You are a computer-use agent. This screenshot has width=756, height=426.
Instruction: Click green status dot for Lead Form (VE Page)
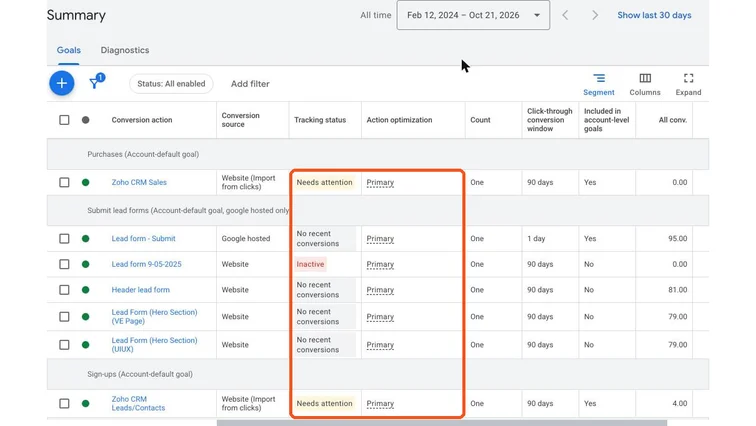[x=85, y=317]
